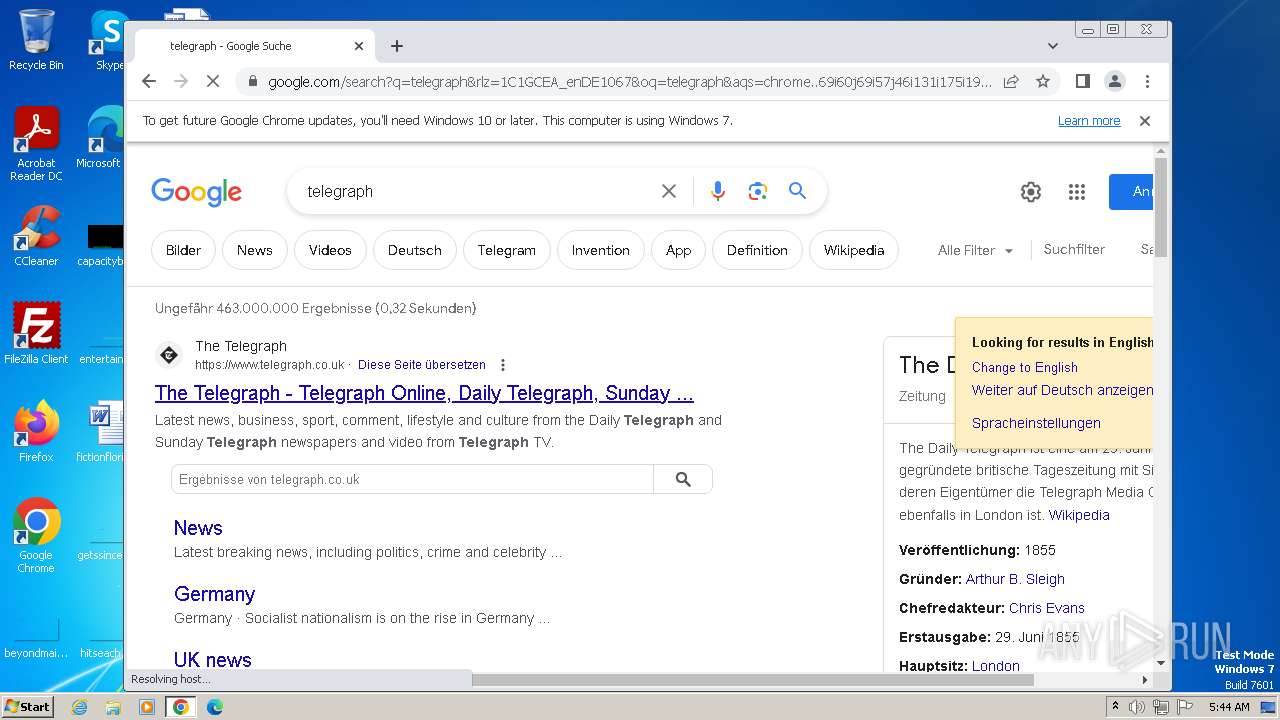Image resolution: width=1280 pixels, height=720 pixels.
Task: Launch Internet Explorer from taskbar
Action: (x=79, y=707)
